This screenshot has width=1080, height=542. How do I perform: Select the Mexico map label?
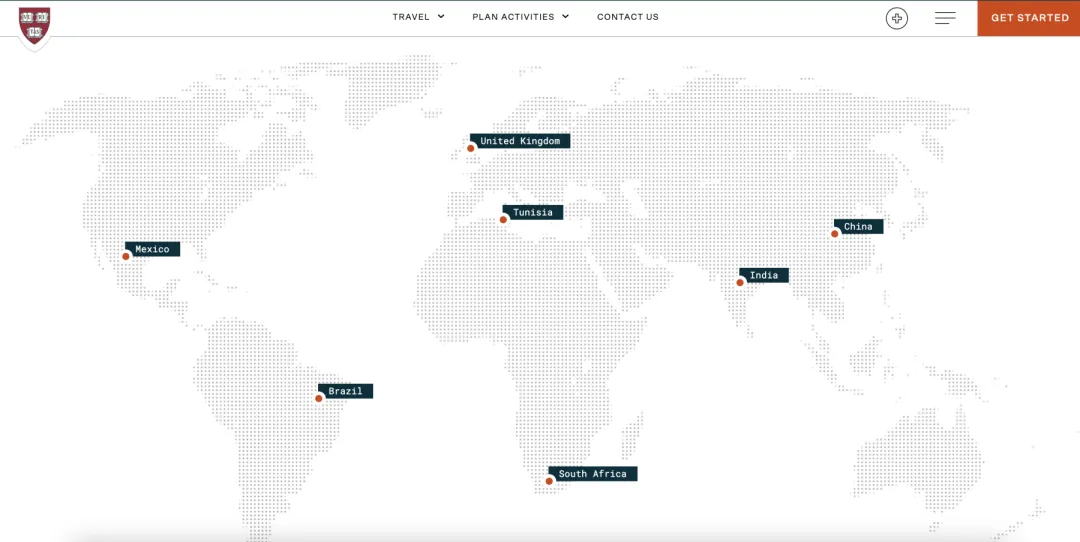tap(153, 249)
